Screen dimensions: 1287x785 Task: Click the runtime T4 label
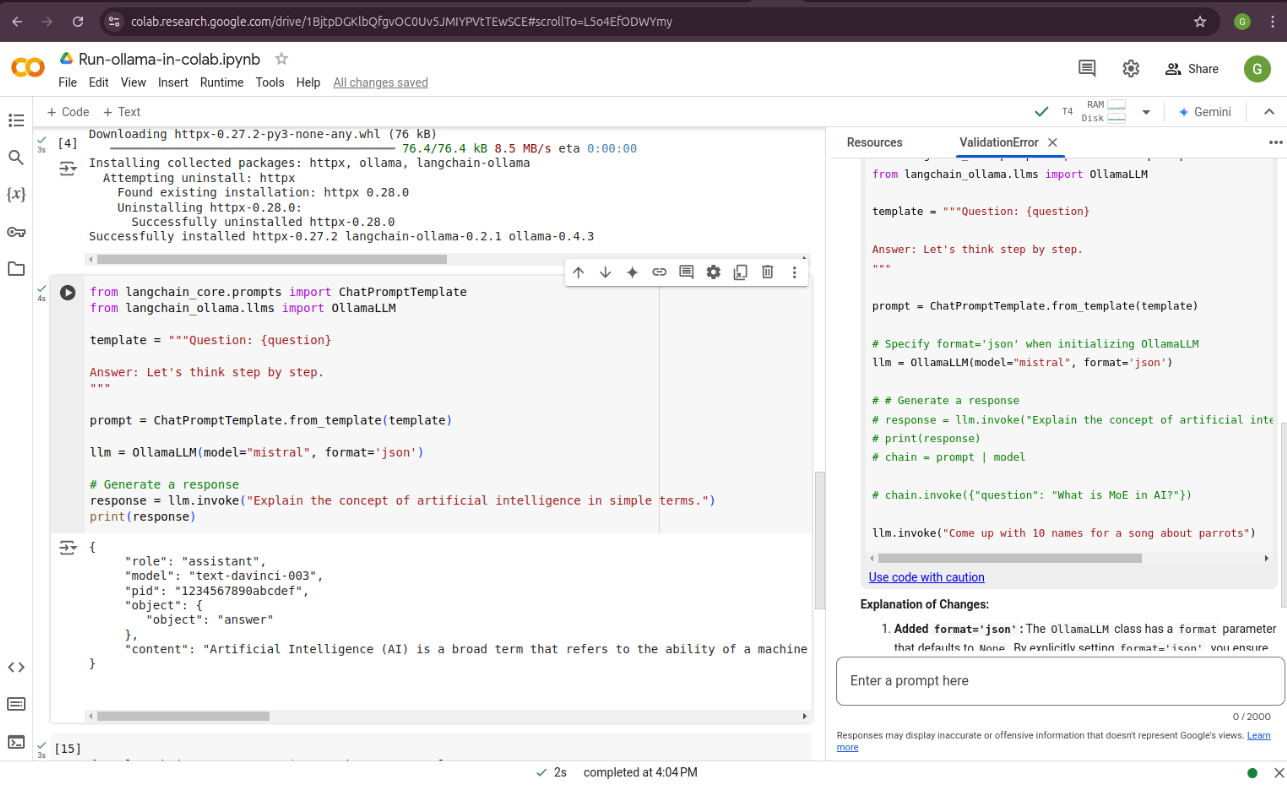click(x=1067, y=112)
